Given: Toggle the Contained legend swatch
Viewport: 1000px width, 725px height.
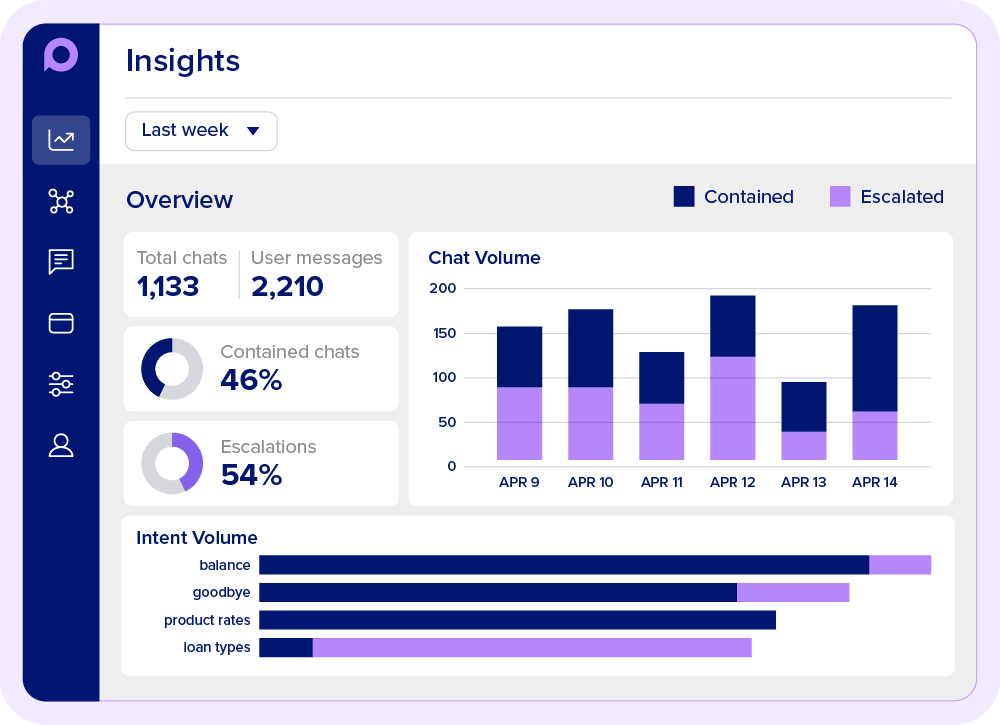Looking at the screenshot, I should click(x=684, y=196).
